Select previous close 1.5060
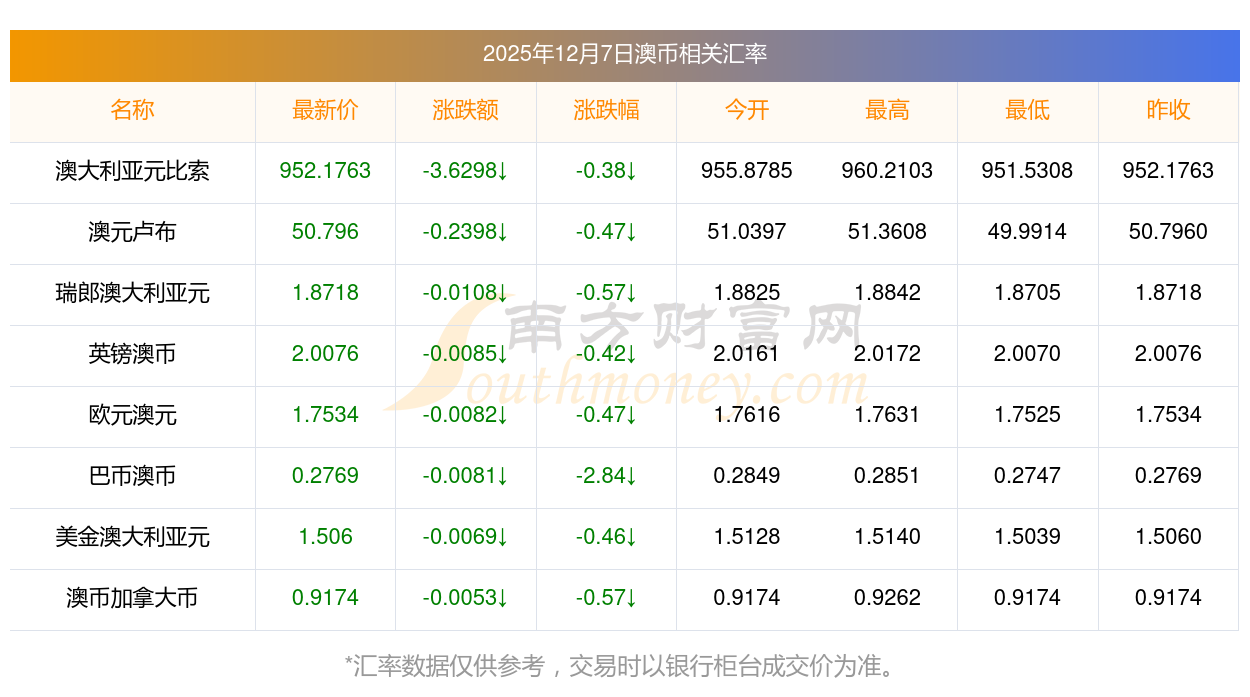 coord(1168,537)
